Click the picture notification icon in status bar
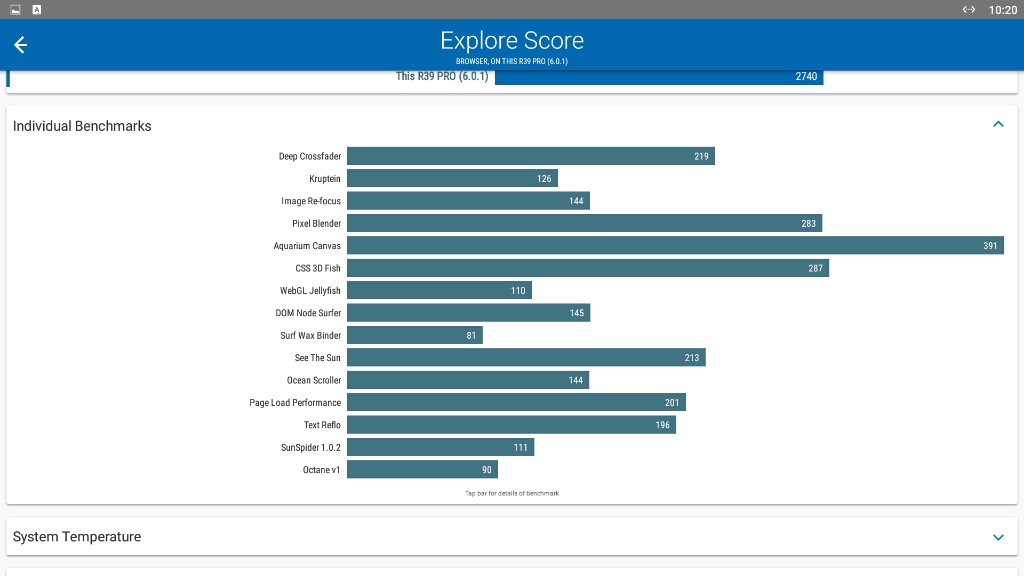Viewport: 1024px width, 576px height. click(15, 10)
